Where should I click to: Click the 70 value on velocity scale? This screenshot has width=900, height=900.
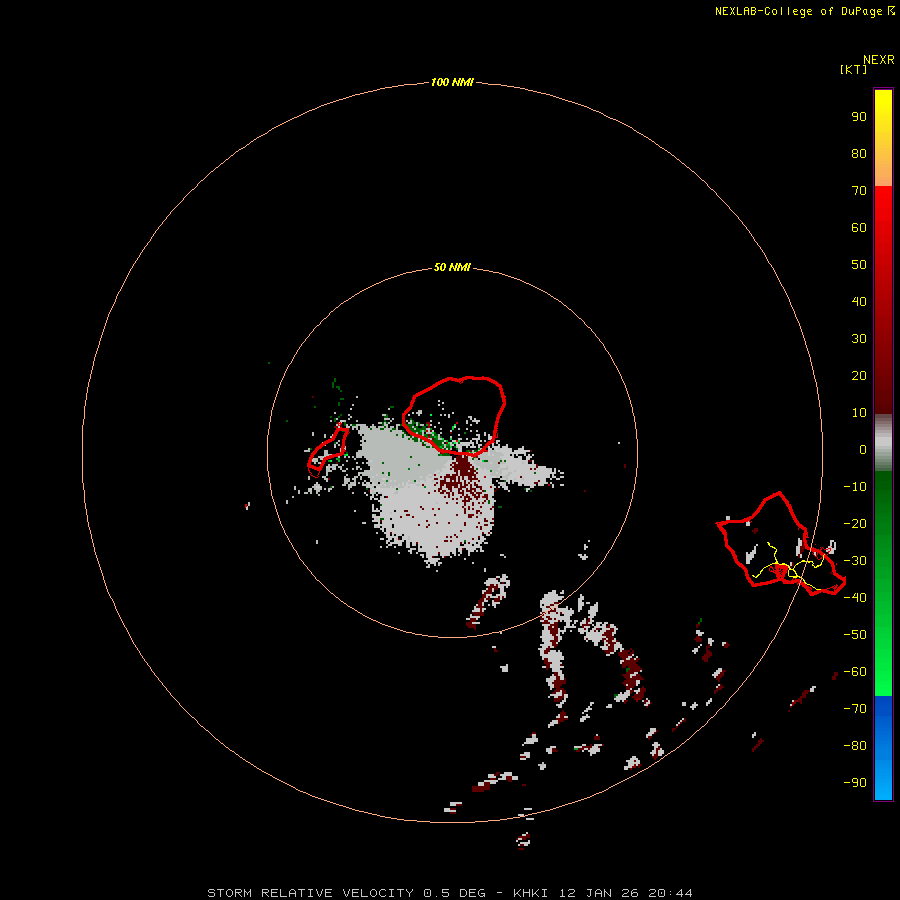(859, 191)
